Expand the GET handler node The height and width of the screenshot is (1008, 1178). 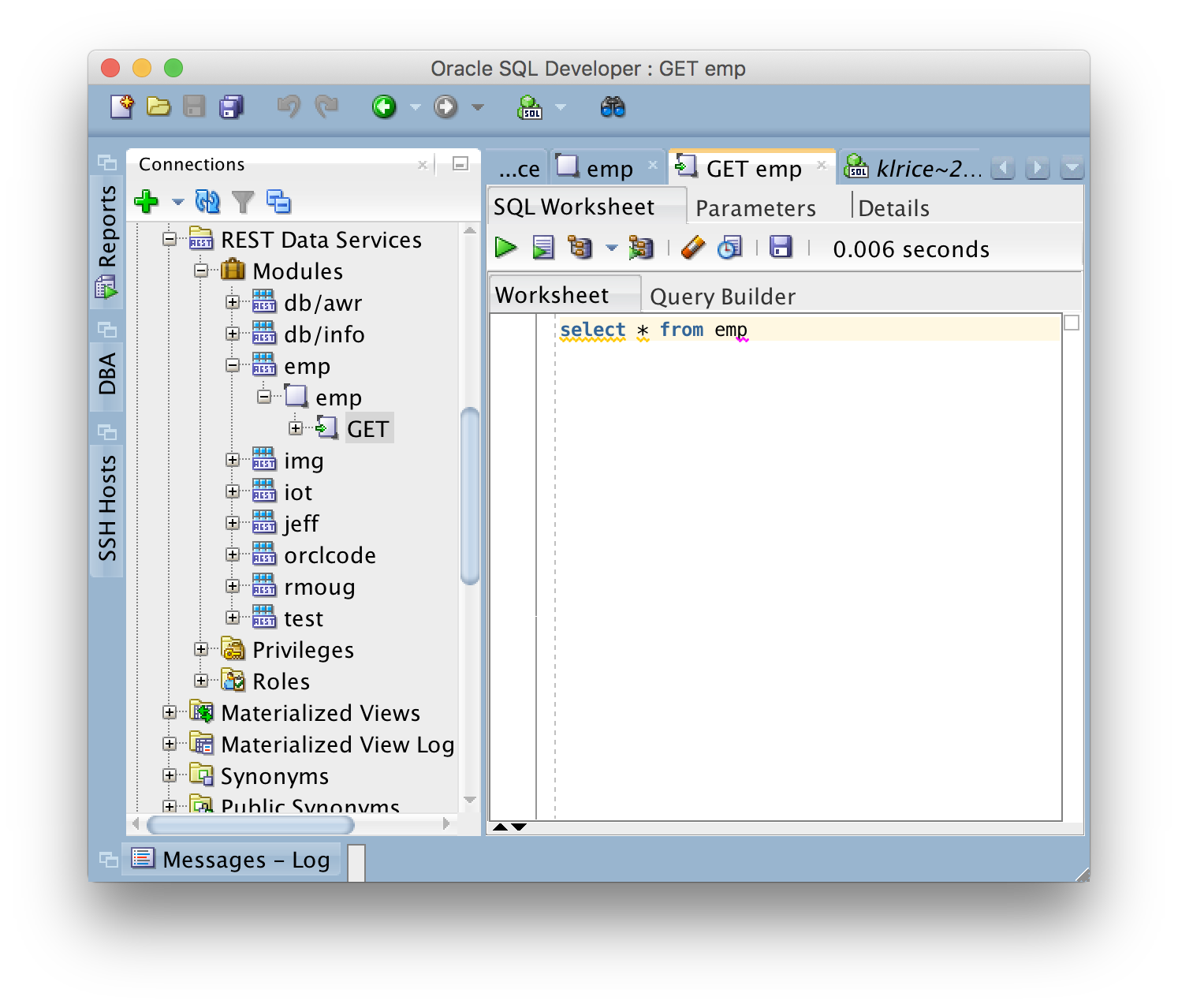[x=296, y=428]
